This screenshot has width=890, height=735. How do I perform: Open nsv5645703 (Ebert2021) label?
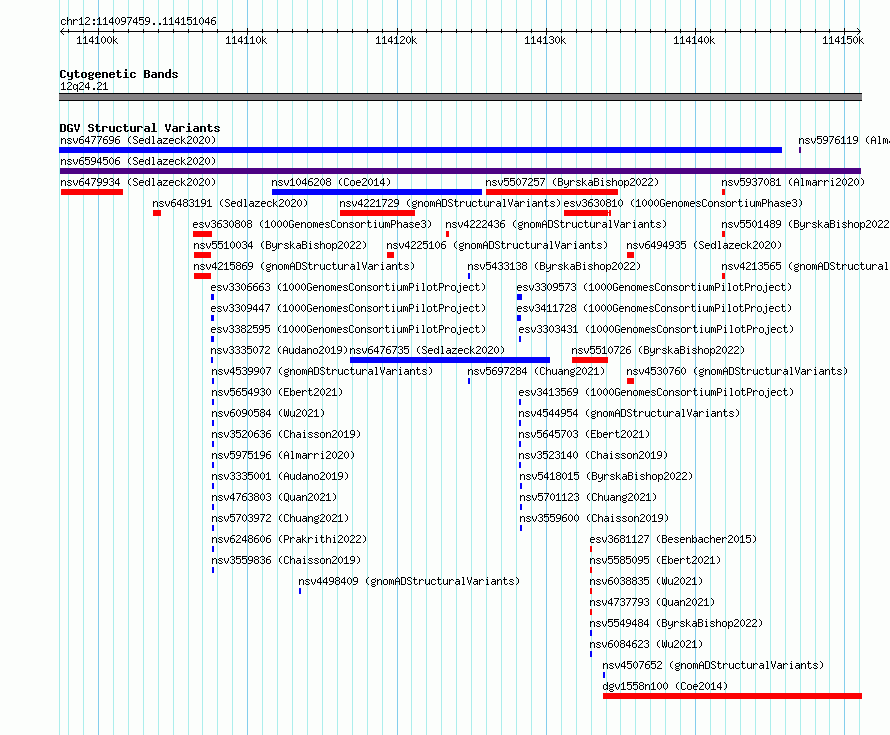(x=585, y=434)
